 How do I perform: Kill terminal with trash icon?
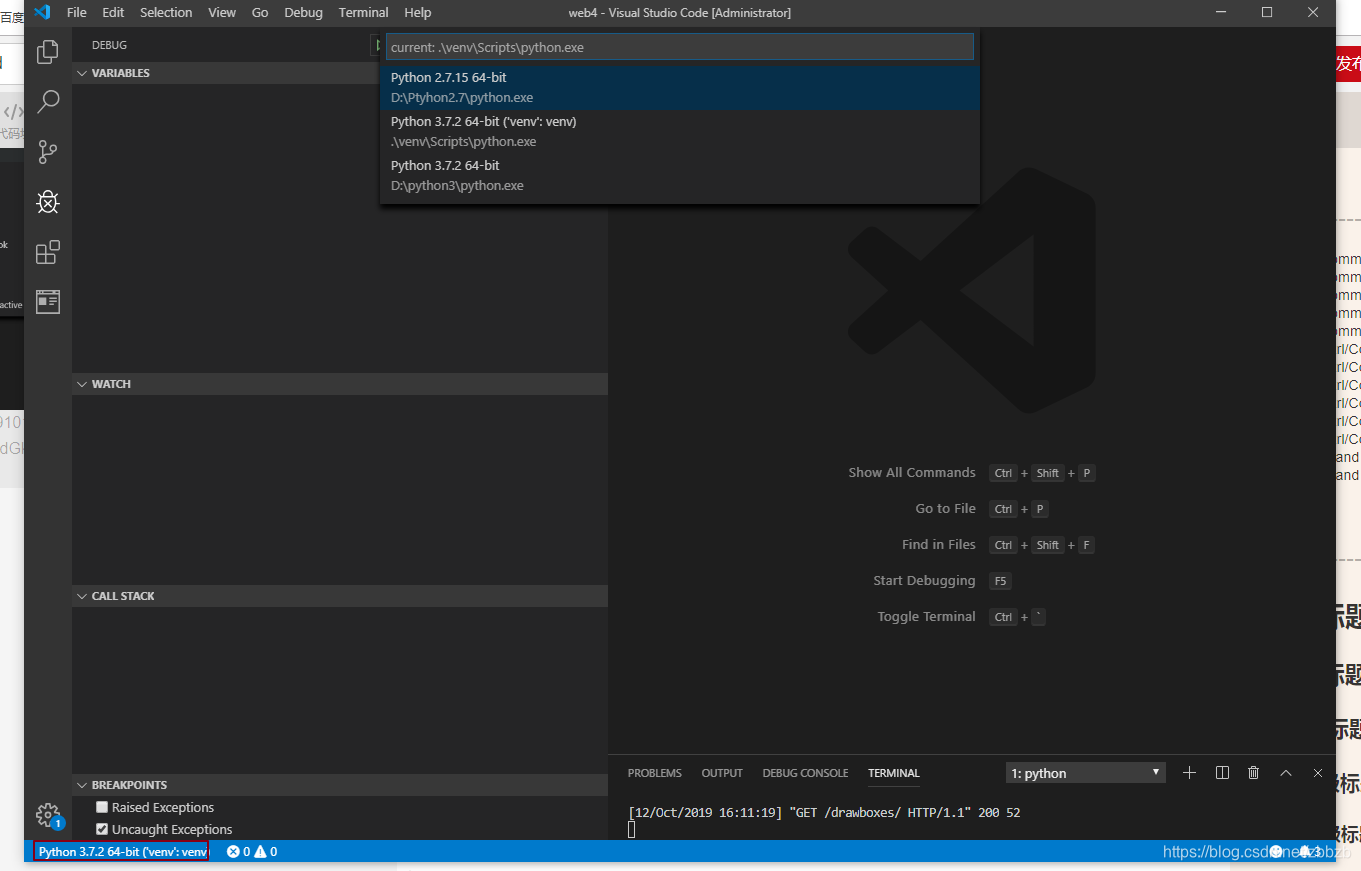click(1254, 773)
